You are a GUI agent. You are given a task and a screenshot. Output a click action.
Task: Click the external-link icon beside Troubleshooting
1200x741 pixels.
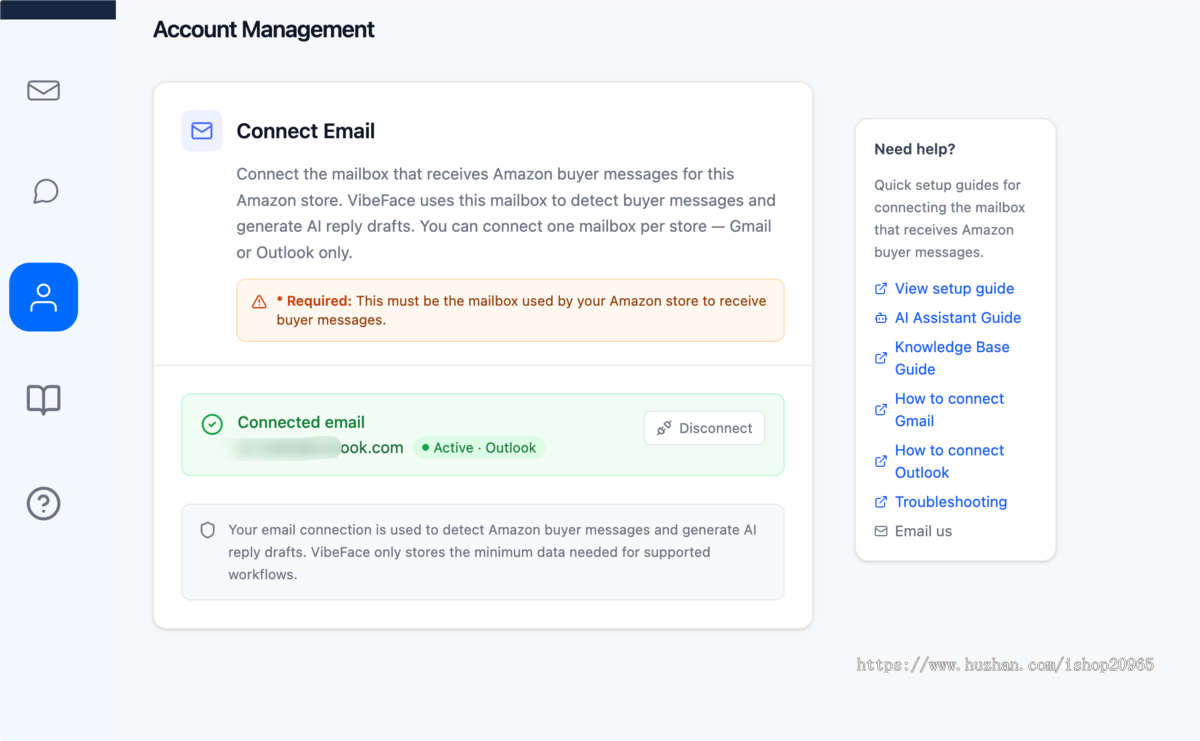click(881, 502)
